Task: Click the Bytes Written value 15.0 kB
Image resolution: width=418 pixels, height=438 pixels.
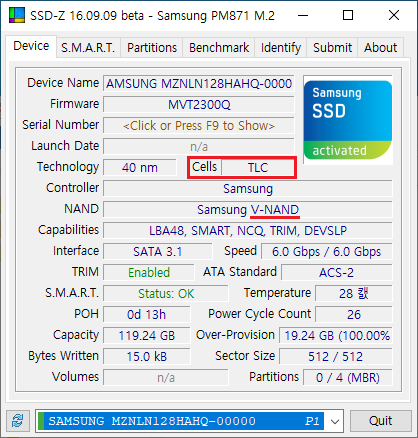Action: (147, 357)
